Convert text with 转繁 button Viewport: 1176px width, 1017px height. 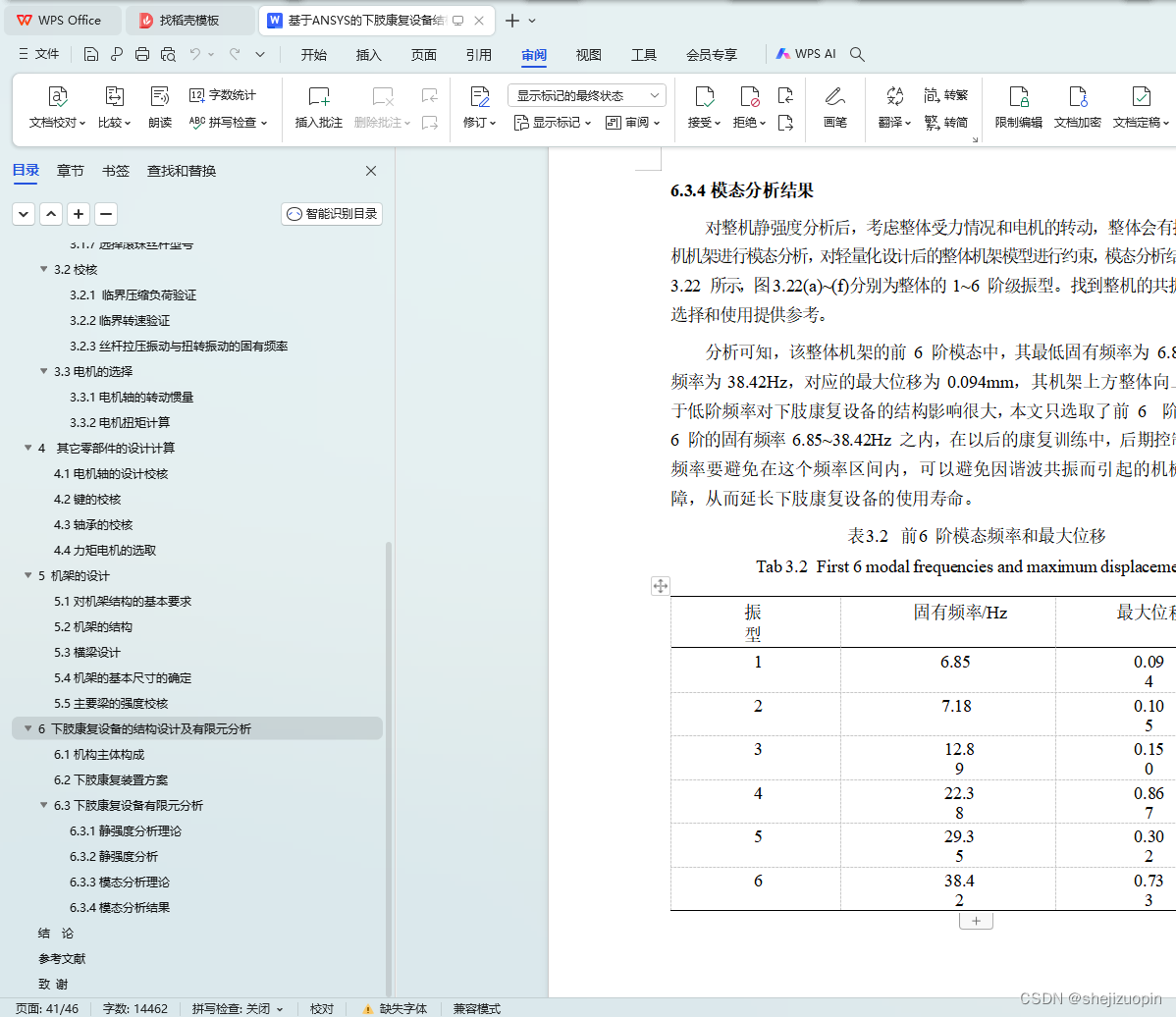pyautogui.click(x=945, y=95)
